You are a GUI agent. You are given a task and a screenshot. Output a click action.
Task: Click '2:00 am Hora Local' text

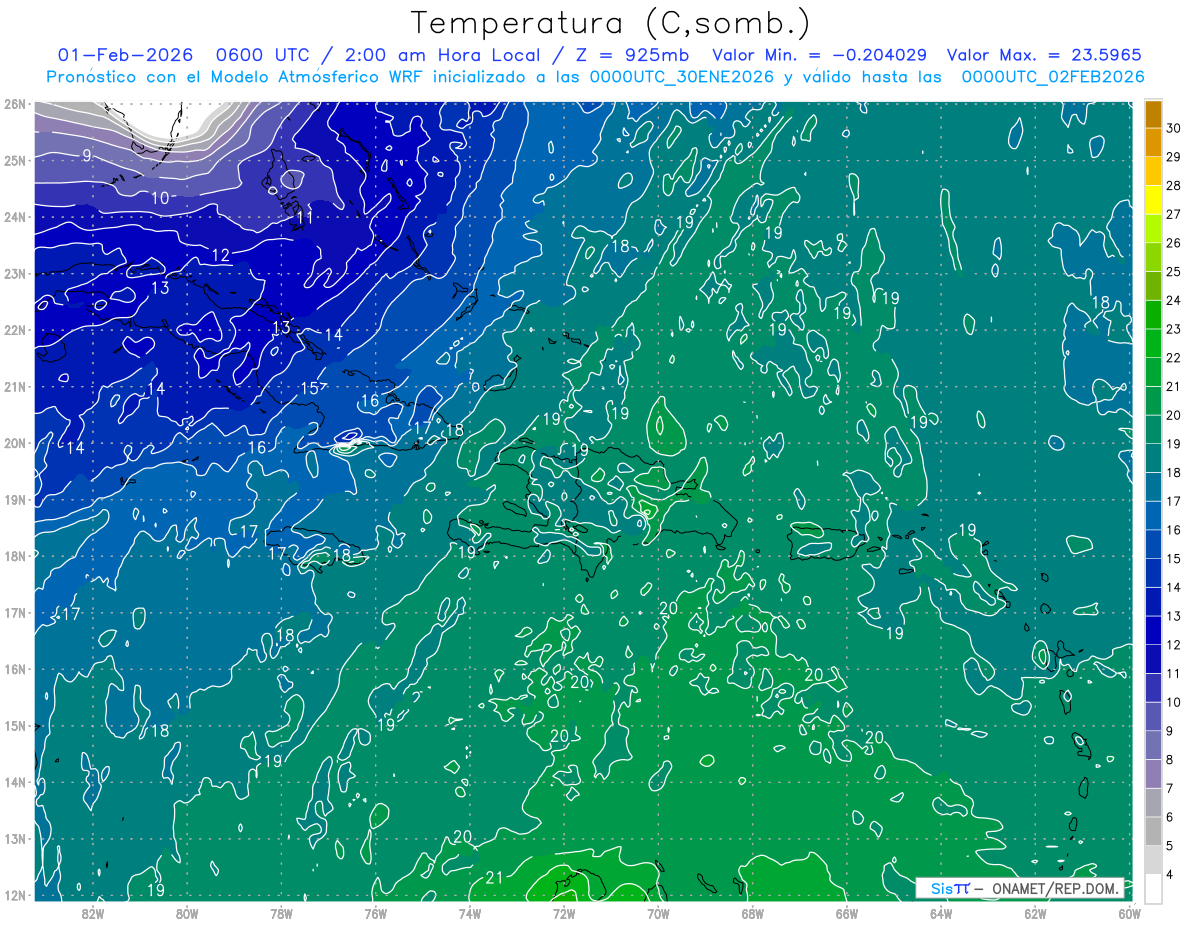pyautogui.click(x=440, y=55)
